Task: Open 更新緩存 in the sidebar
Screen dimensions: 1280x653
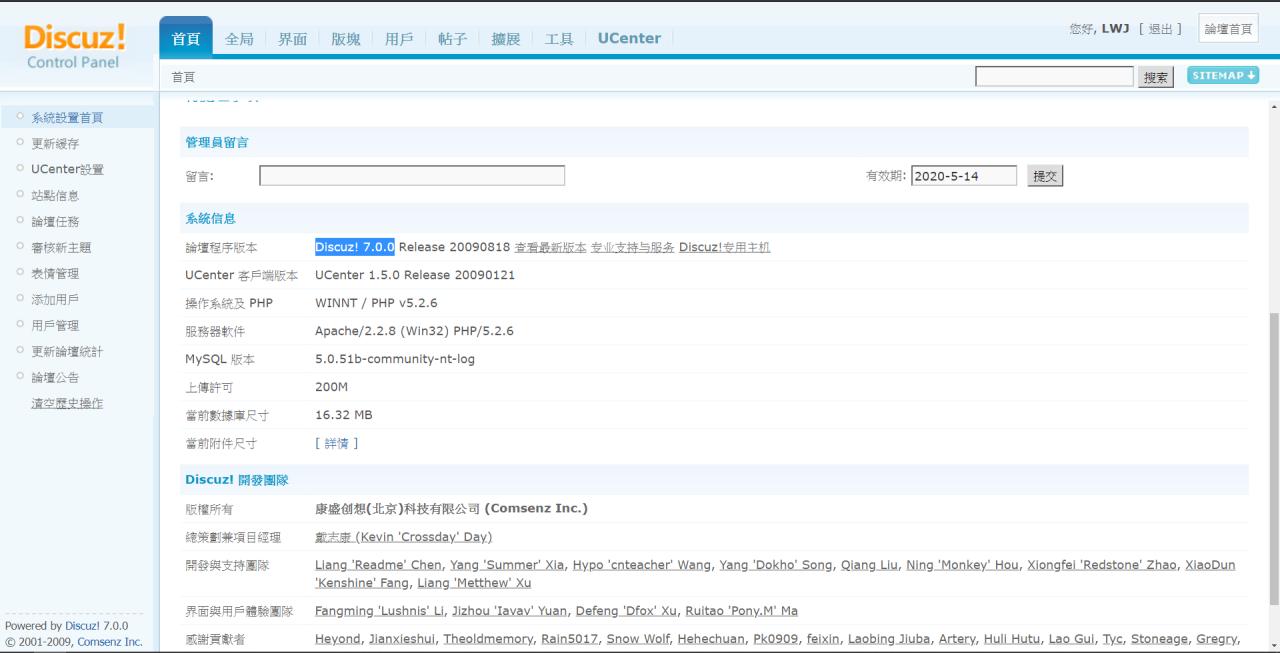Action: (x=55, y=144)
